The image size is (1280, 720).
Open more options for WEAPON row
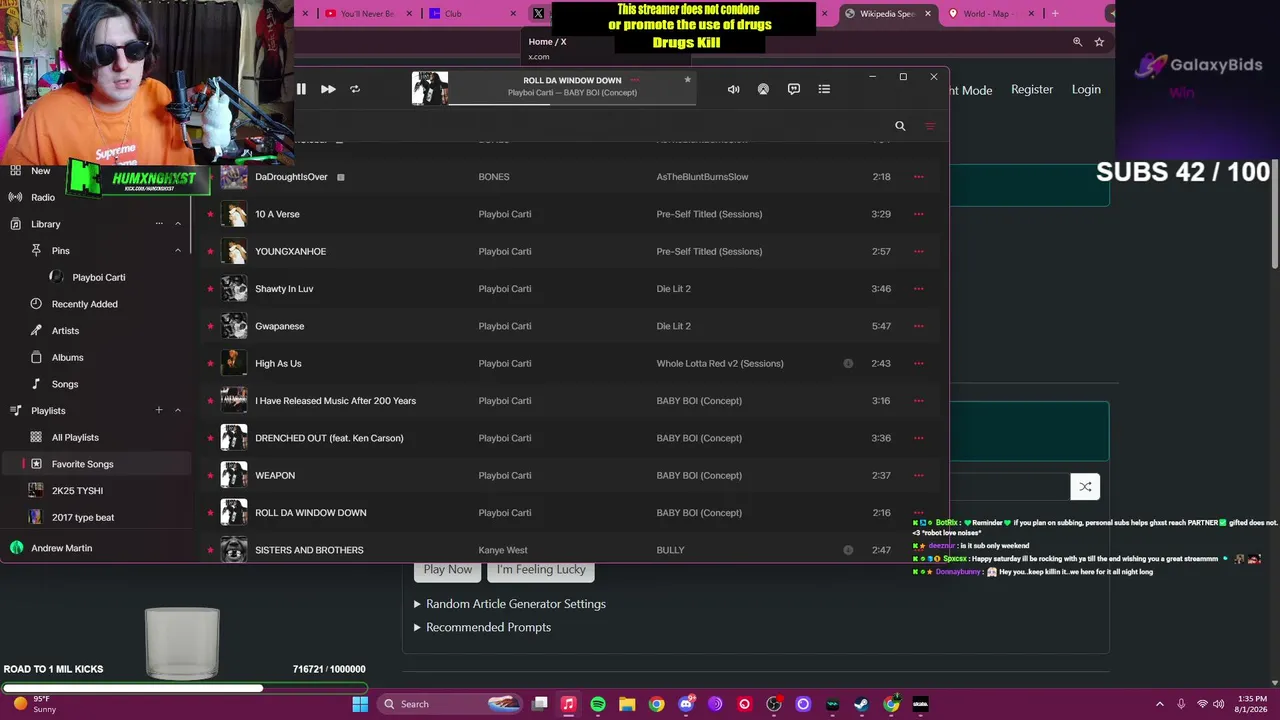coord(918,475)
